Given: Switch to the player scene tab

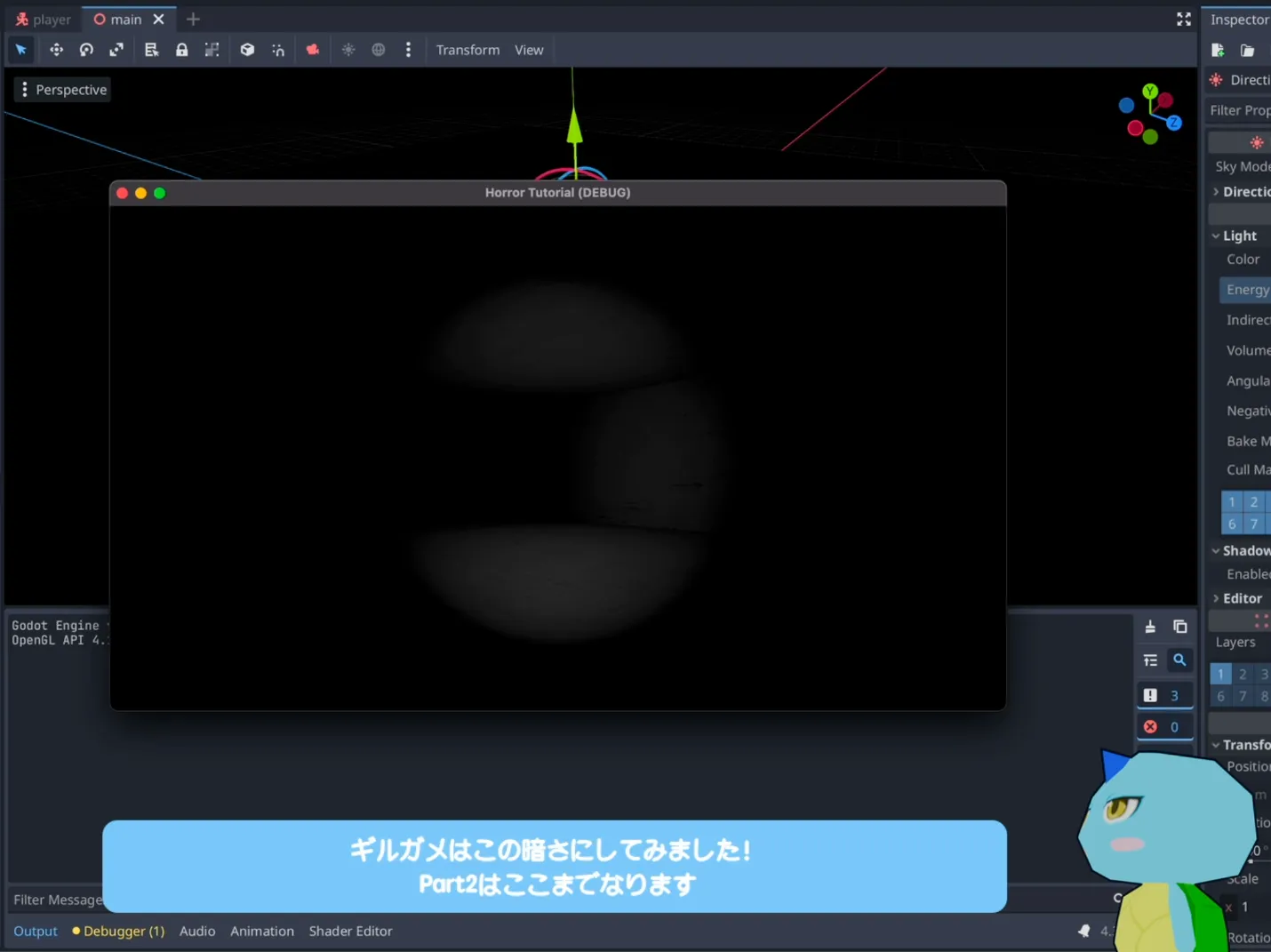Looking at the screenshot, I should [x=44, y=20].
